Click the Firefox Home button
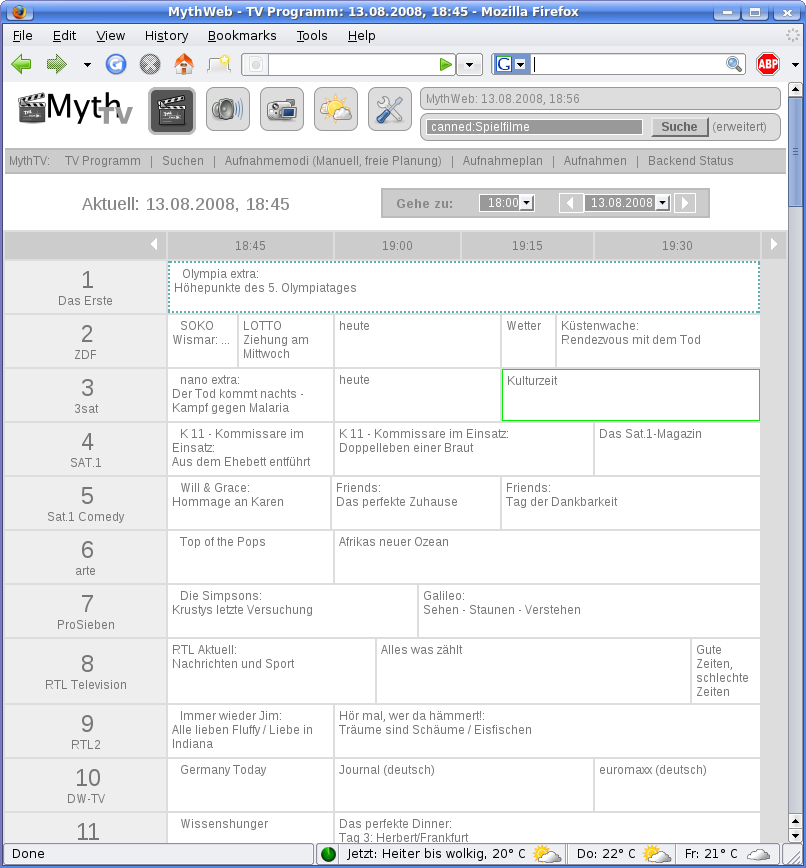Image resolution: width=806 pixels, height=868 pixels. 183,65
